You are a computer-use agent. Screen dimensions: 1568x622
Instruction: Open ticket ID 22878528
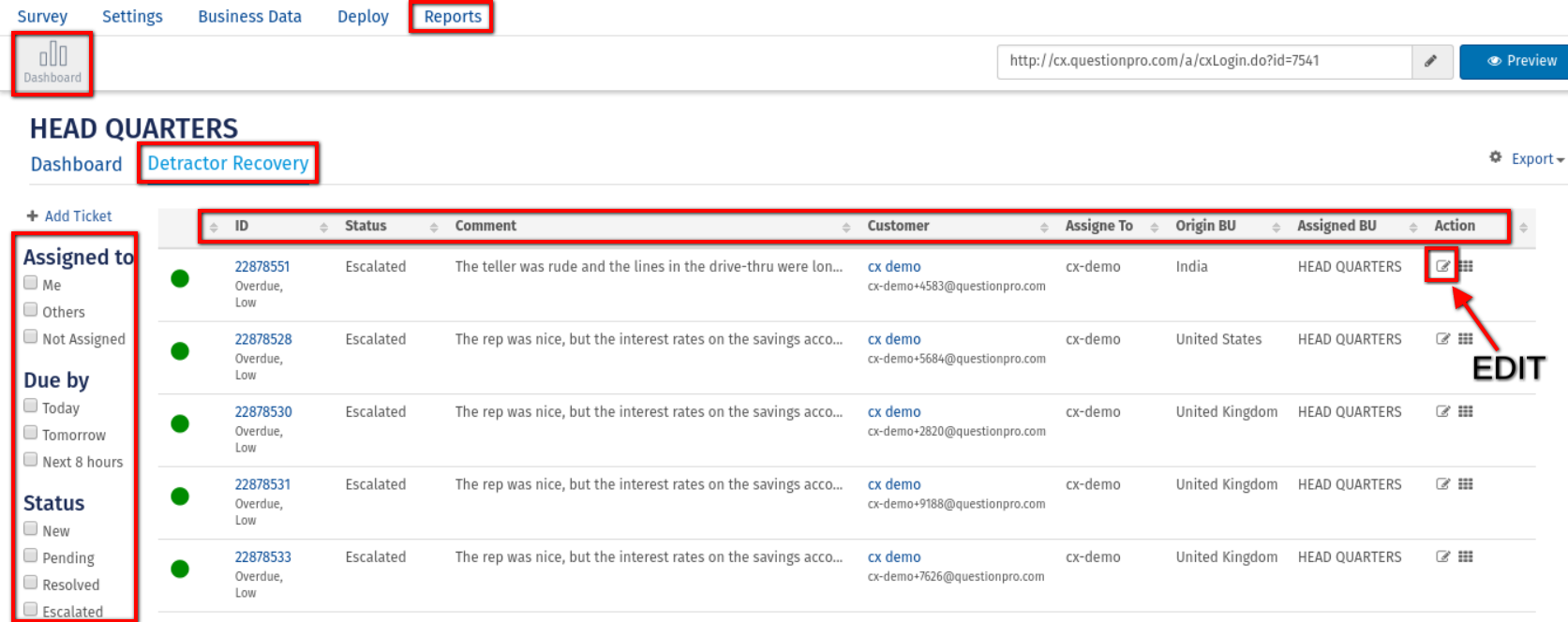coord(263,339)
